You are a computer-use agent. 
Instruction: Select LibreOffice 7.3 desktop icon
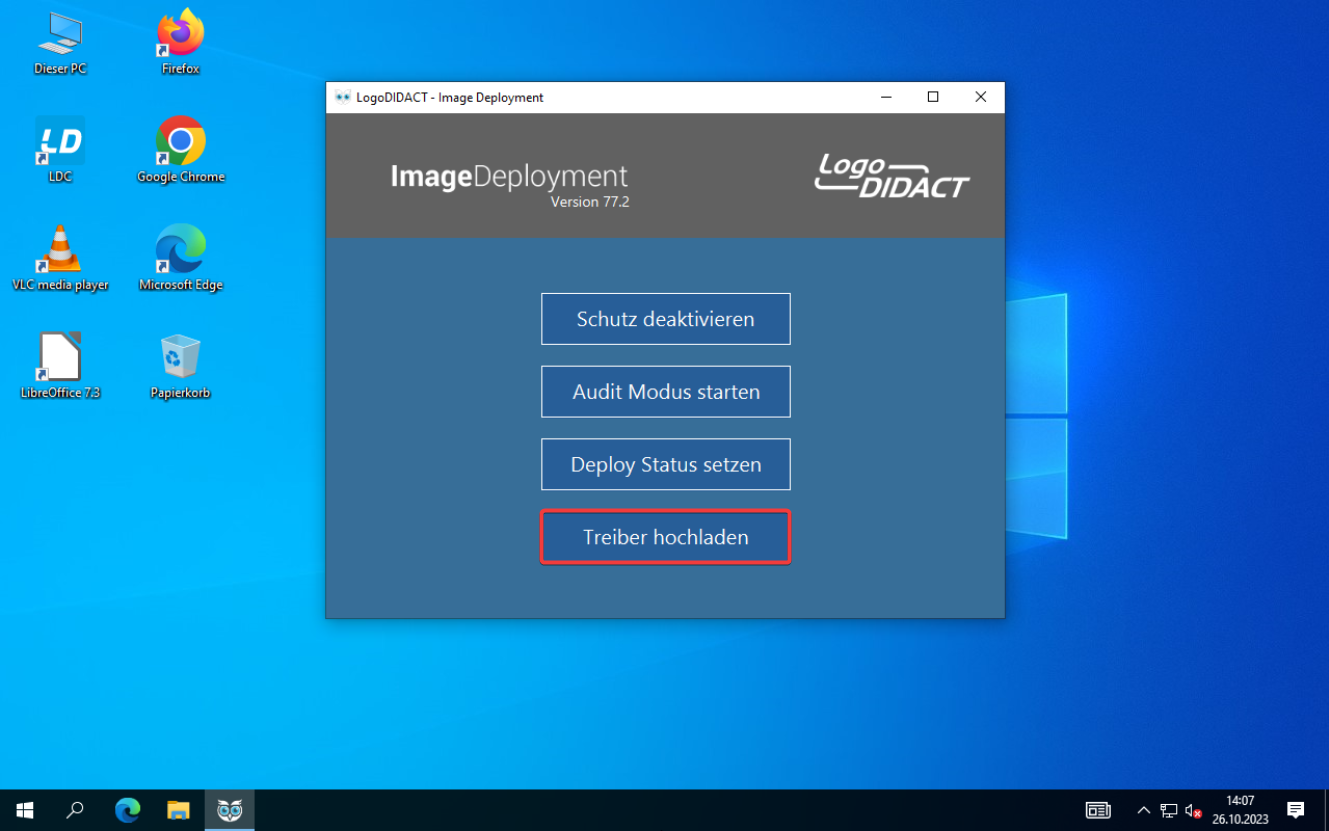pyautogui.click(x=60, y=366)
